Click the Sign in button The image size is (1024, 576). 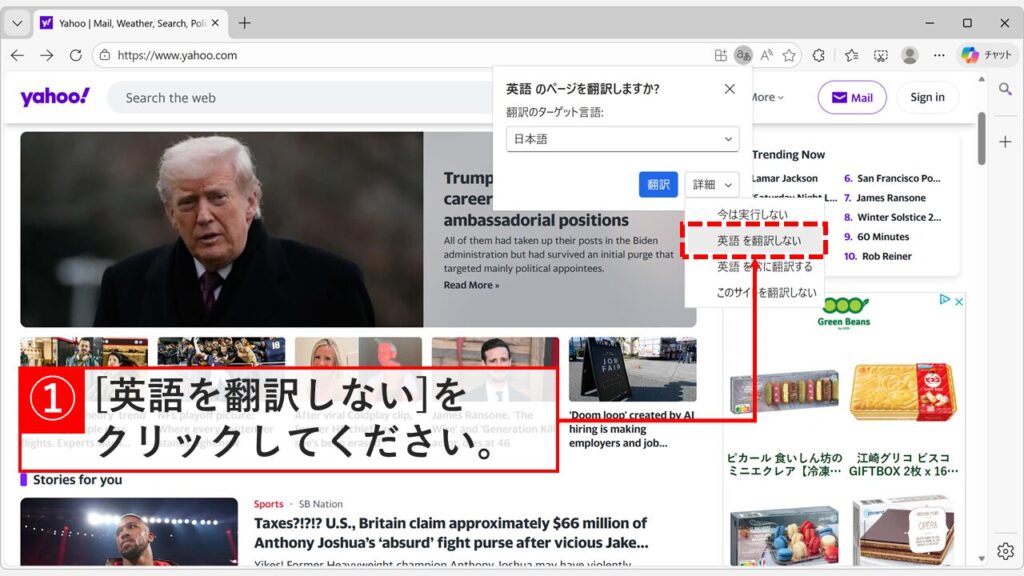[x=927, y=97]
